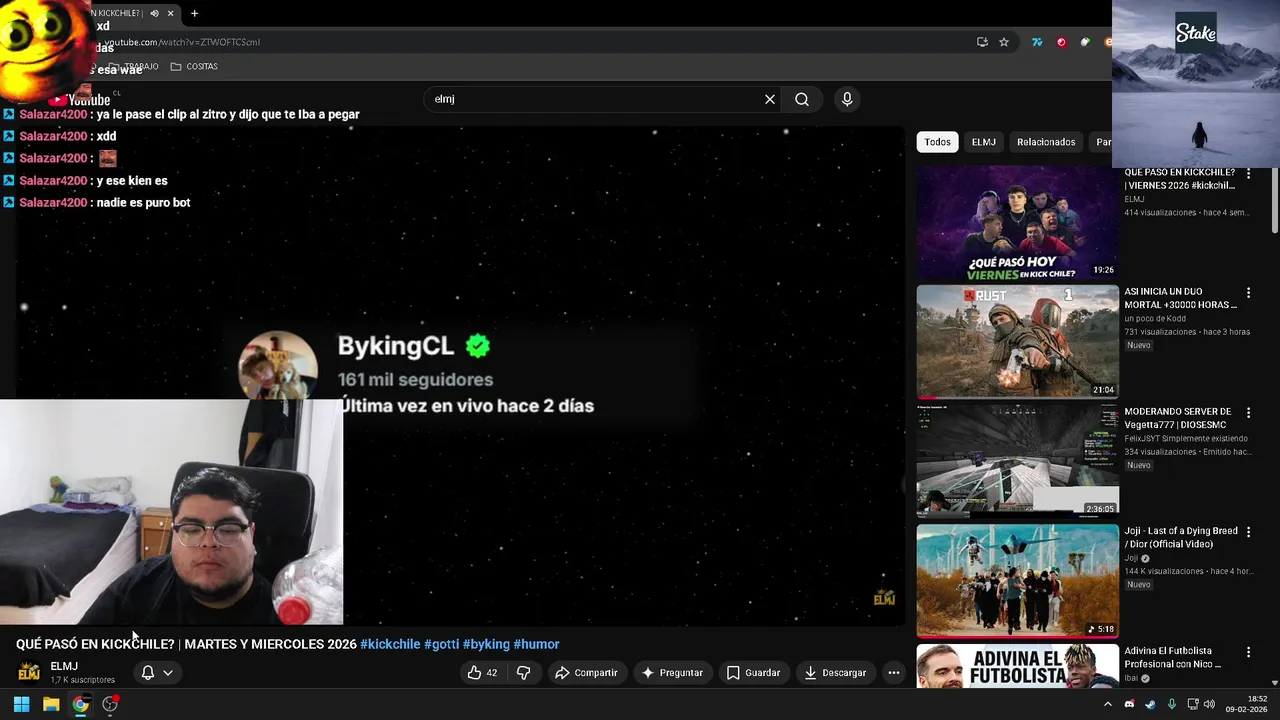Click the sidebar scrollbar thumb
This screenshot has height=720, width=1280.
click(x=1274, y=200)
